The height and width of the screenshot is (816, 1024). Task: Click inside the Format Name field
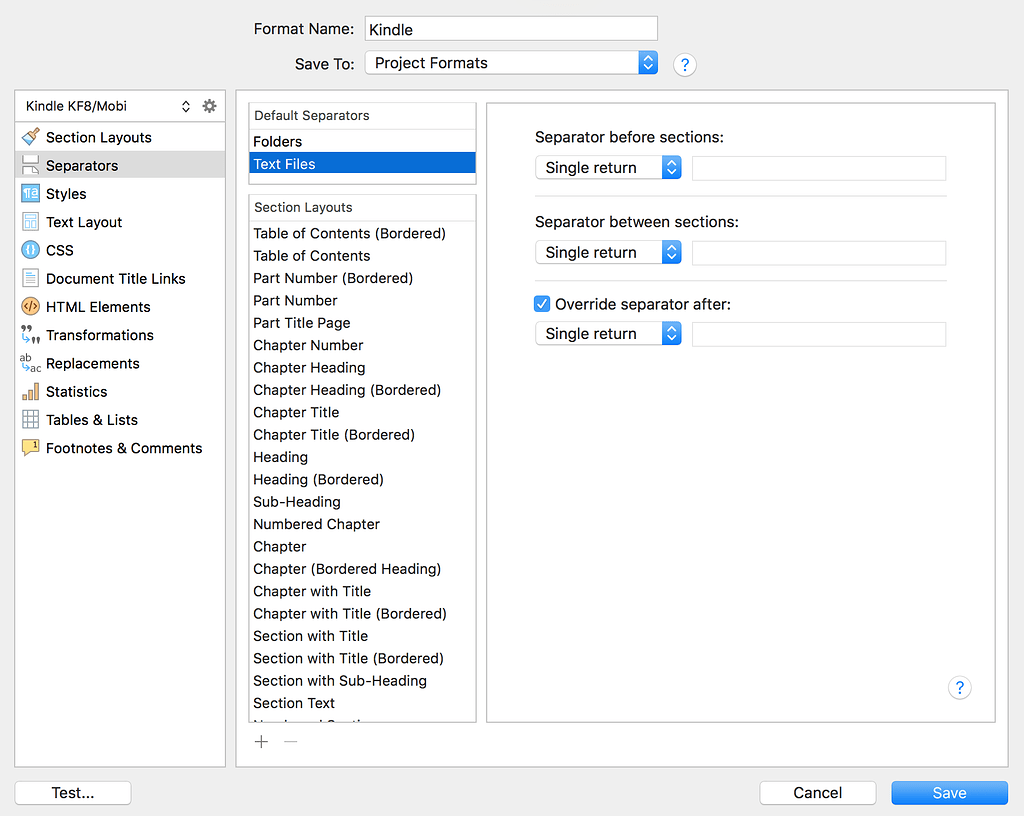(x=510, y=28)
